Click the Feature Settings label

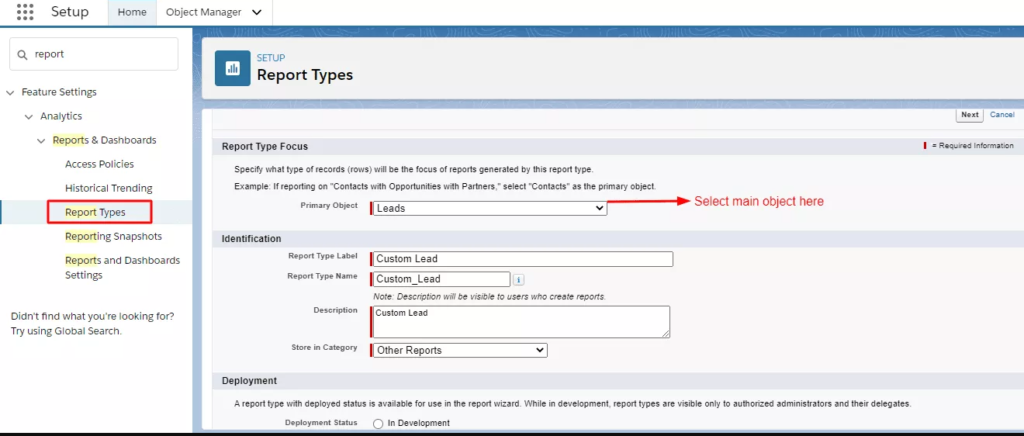pos(59,93)
